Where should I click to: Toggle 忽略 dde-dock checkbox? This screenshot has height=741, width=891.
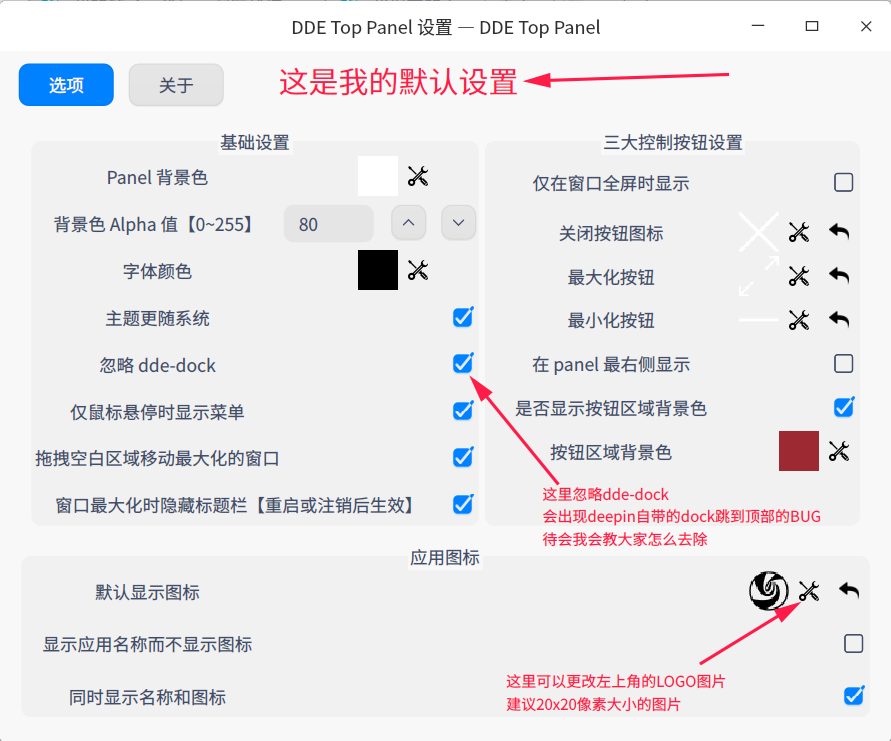point(463,364)
